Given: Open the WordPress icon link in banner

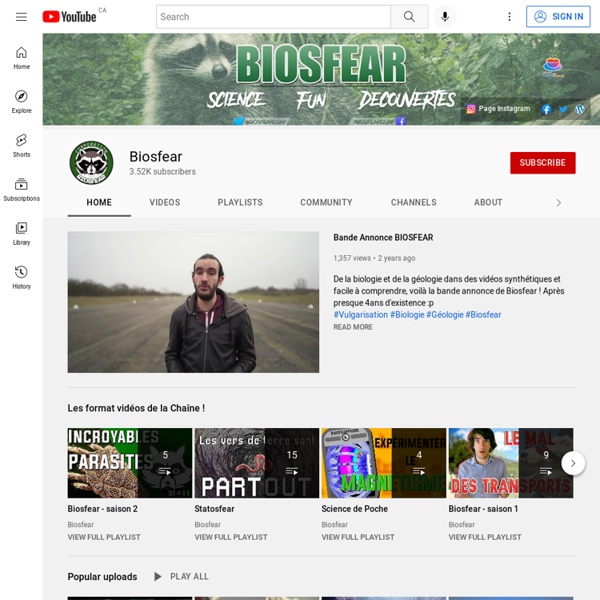Looking at the screenshot, I should click(x=580, y=109).
